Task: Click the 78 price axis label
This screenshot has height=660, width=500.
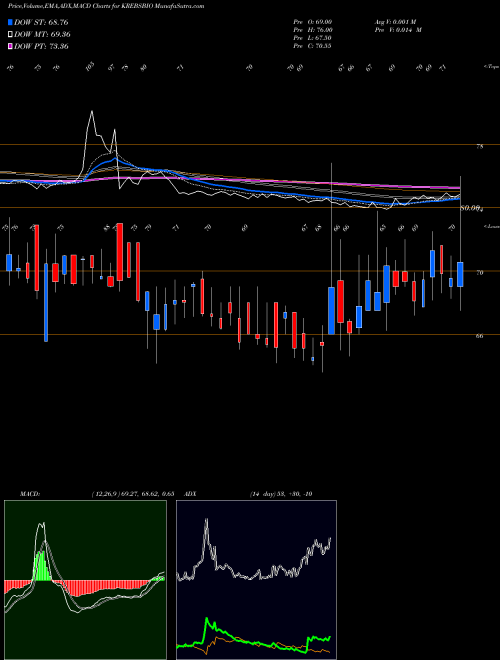Action: pyautogui.click(x=480, y=146)
